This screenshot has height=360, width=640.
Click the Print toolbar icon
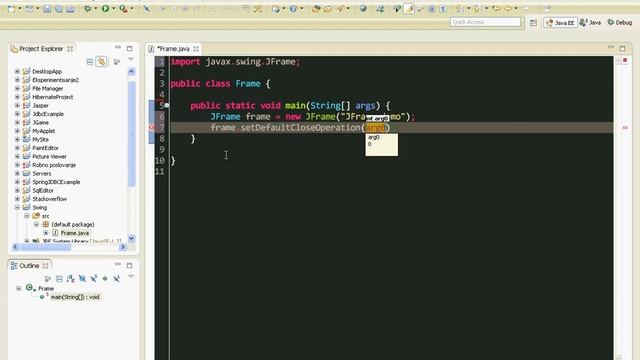click(x=70, y=9)
